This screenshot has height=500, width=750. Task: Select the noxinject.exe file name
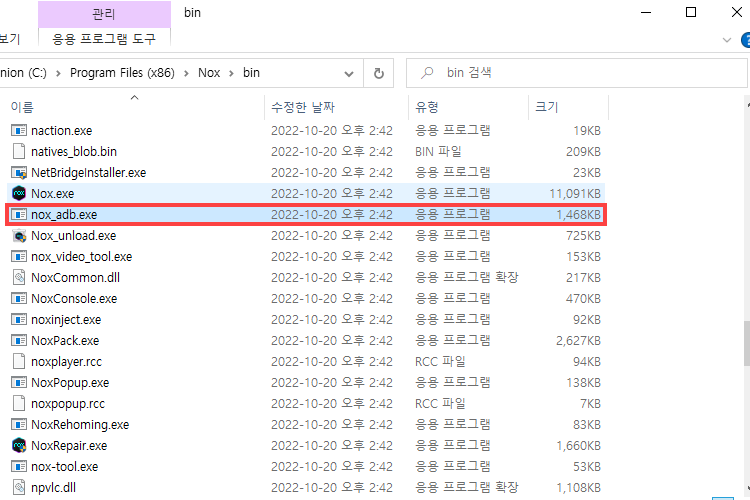coord(66,319)
